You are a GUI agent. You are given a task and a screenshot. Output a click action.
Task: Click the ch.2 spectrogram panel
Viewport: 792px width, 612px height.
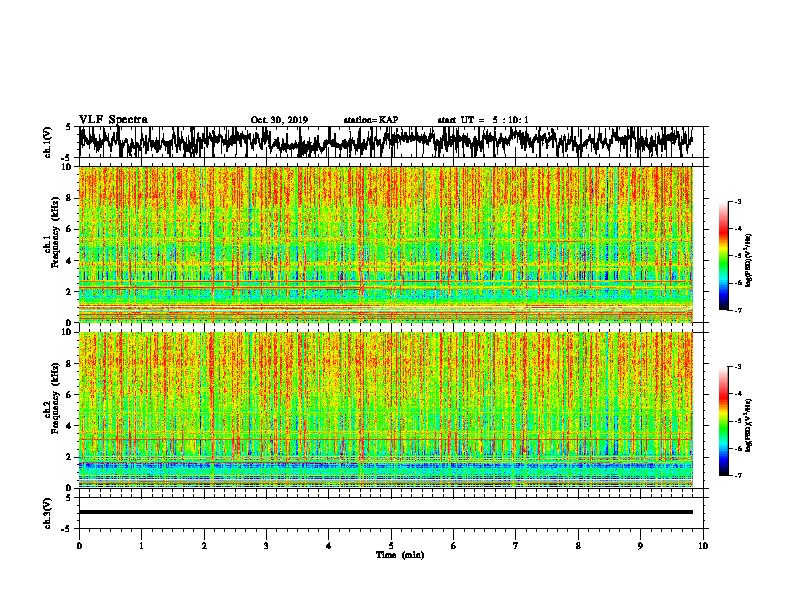coord(385,410)
